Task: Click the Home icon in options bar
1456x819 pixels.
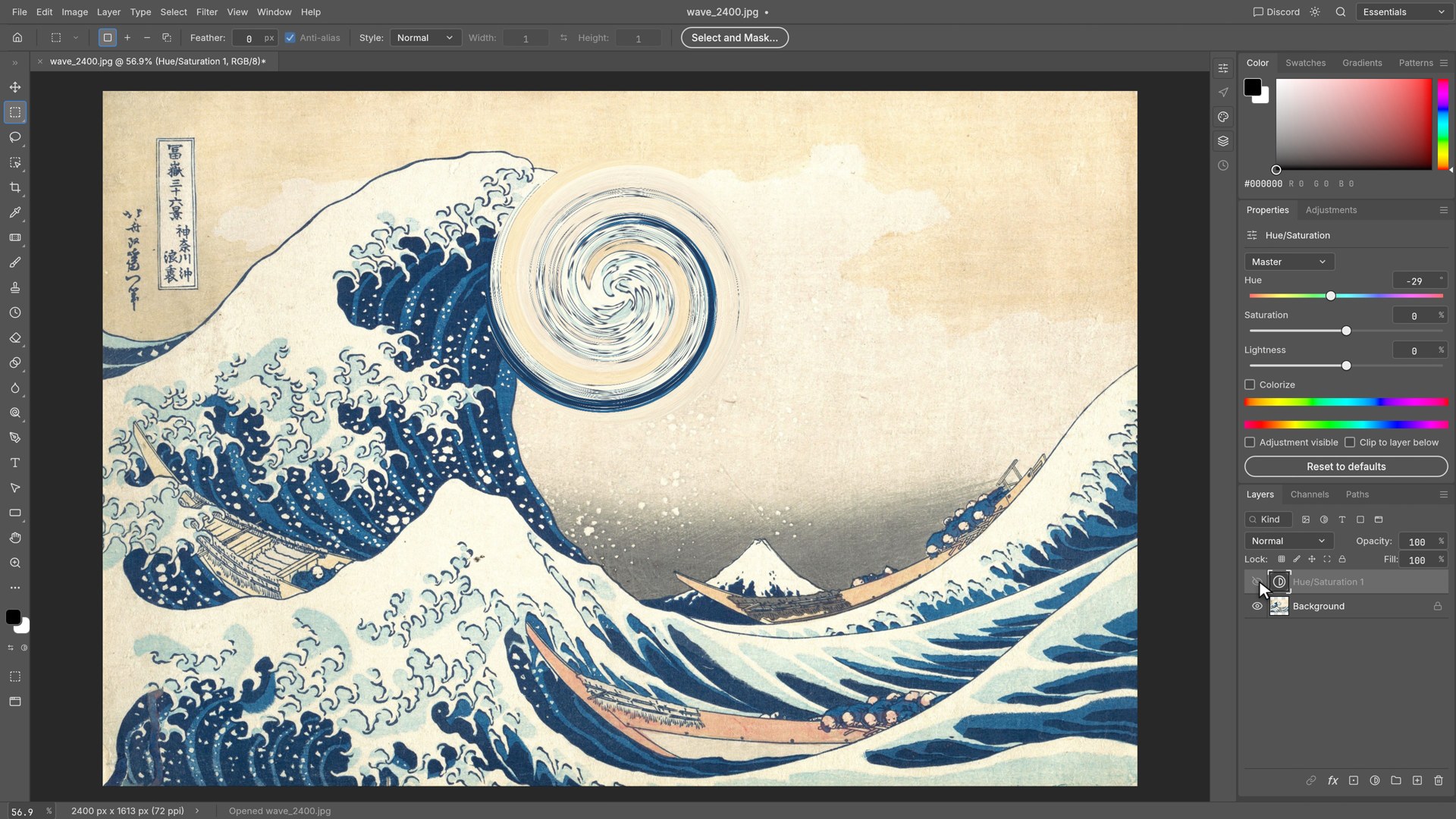Action: [x=17, y=37]
